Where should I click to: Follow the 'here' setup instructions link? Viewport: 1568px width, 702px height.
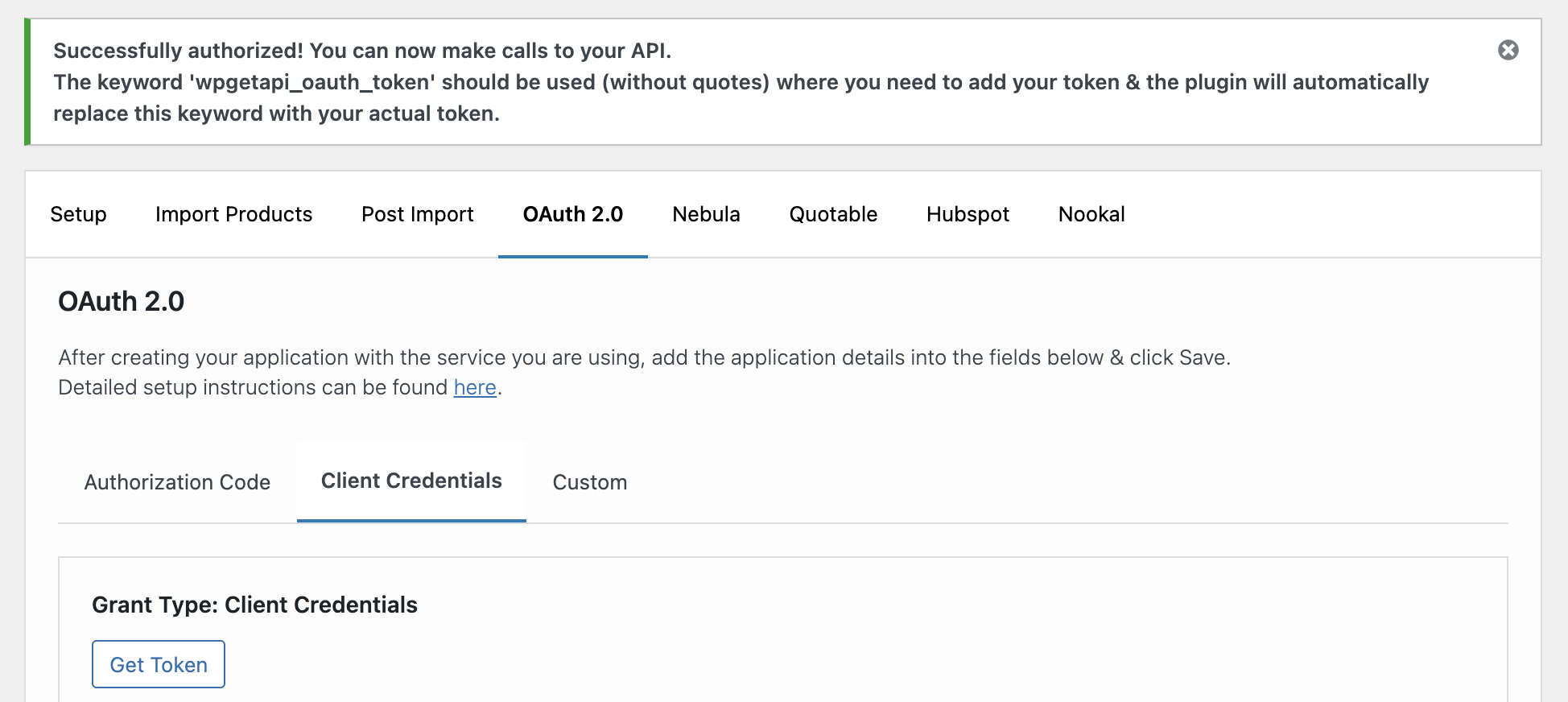(475, 387)
